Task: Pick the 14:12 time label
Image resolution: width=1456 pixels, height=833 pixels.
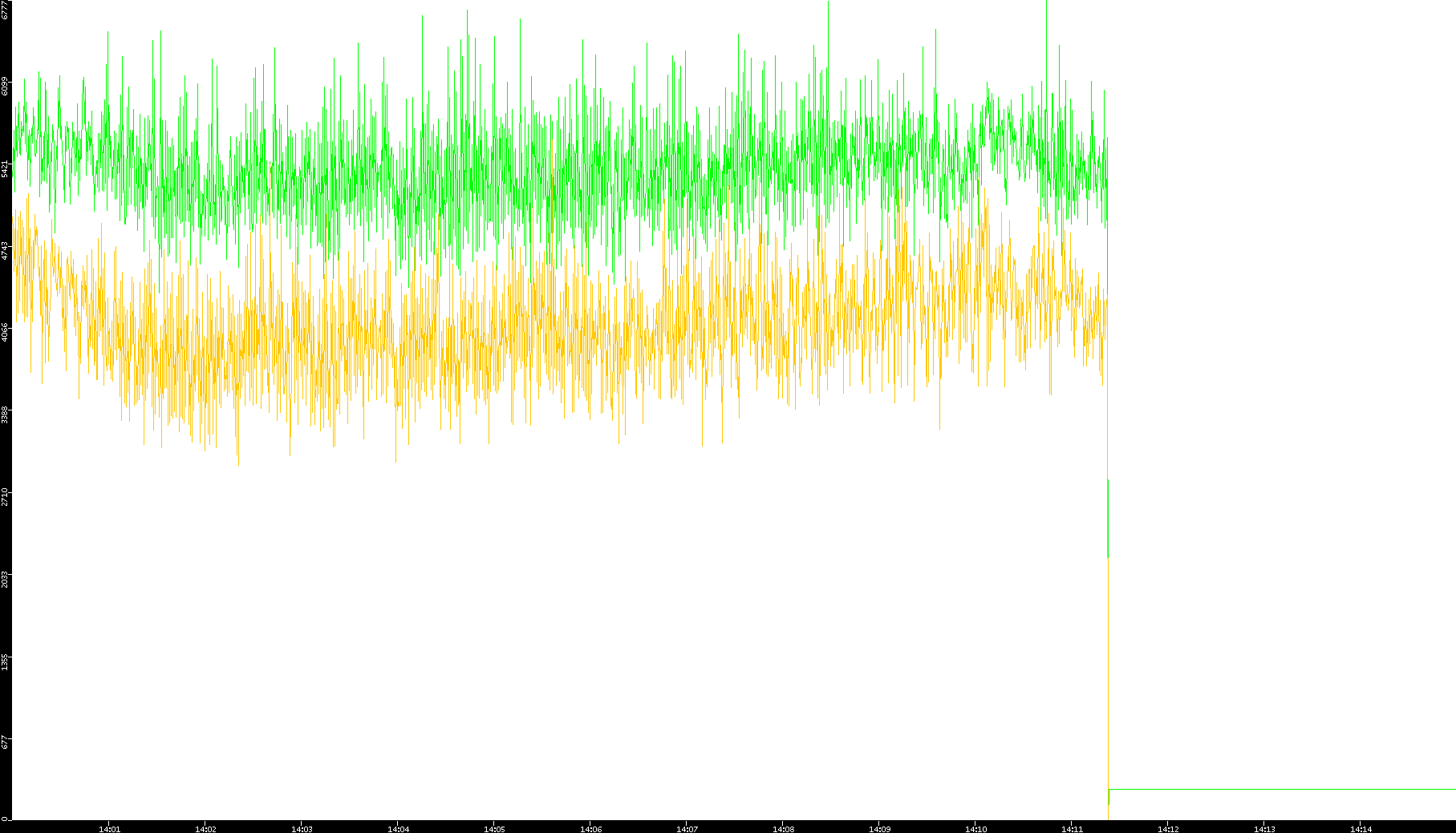Action: [x=1168, y=828]
